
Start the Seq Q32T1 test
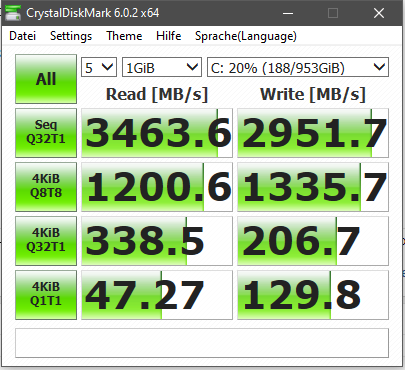46,133
